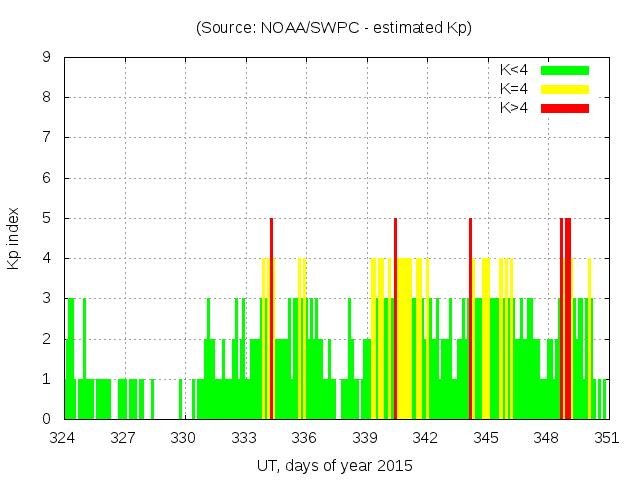Click the x-axis tick label 351
Image resolution: width=640 pixels, height=480 pixels.
pyautogui.click(x=607, y=438)
